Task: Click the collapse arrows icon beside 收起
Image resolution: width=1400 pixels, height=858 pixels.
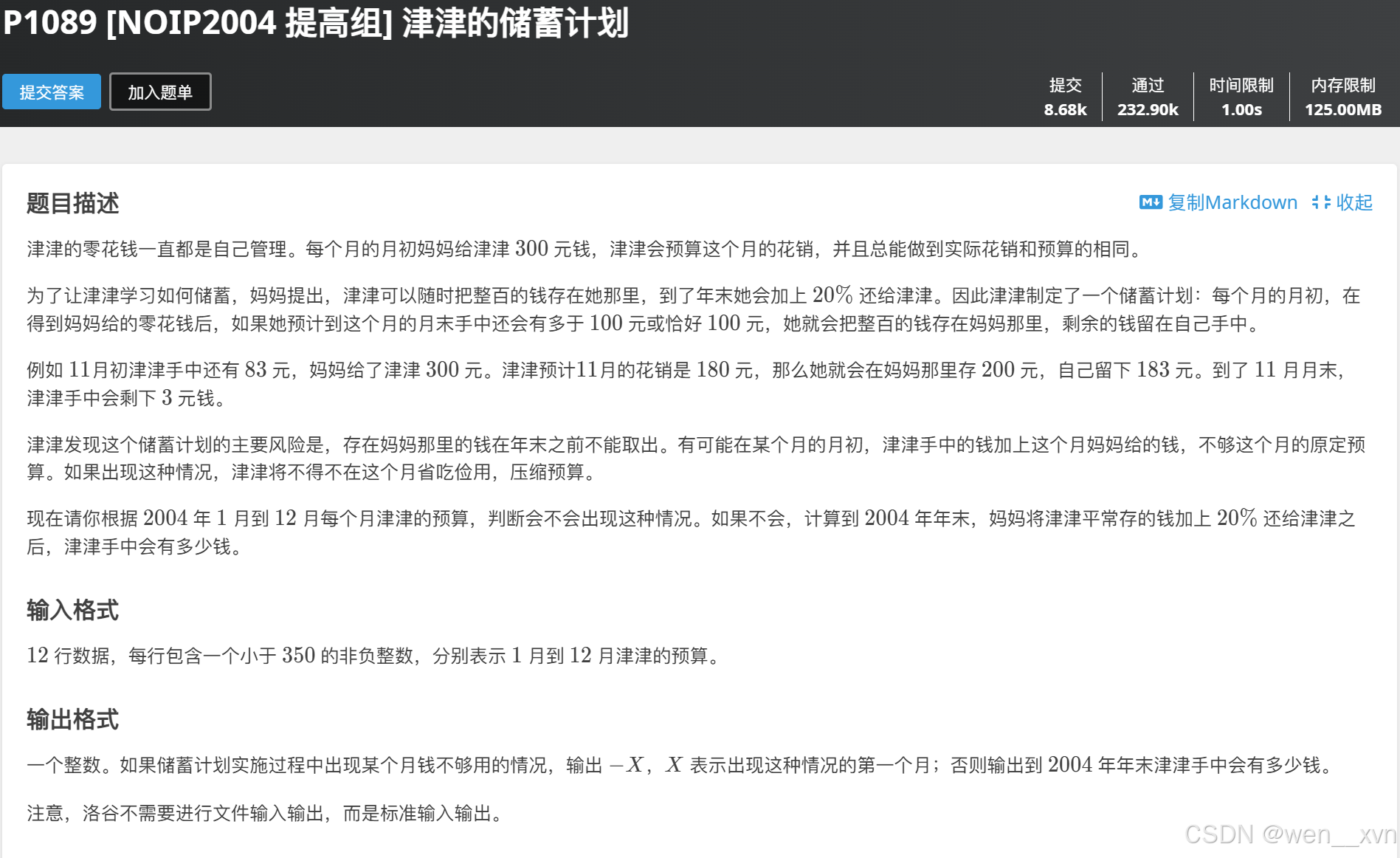Action: (1320, 202)
